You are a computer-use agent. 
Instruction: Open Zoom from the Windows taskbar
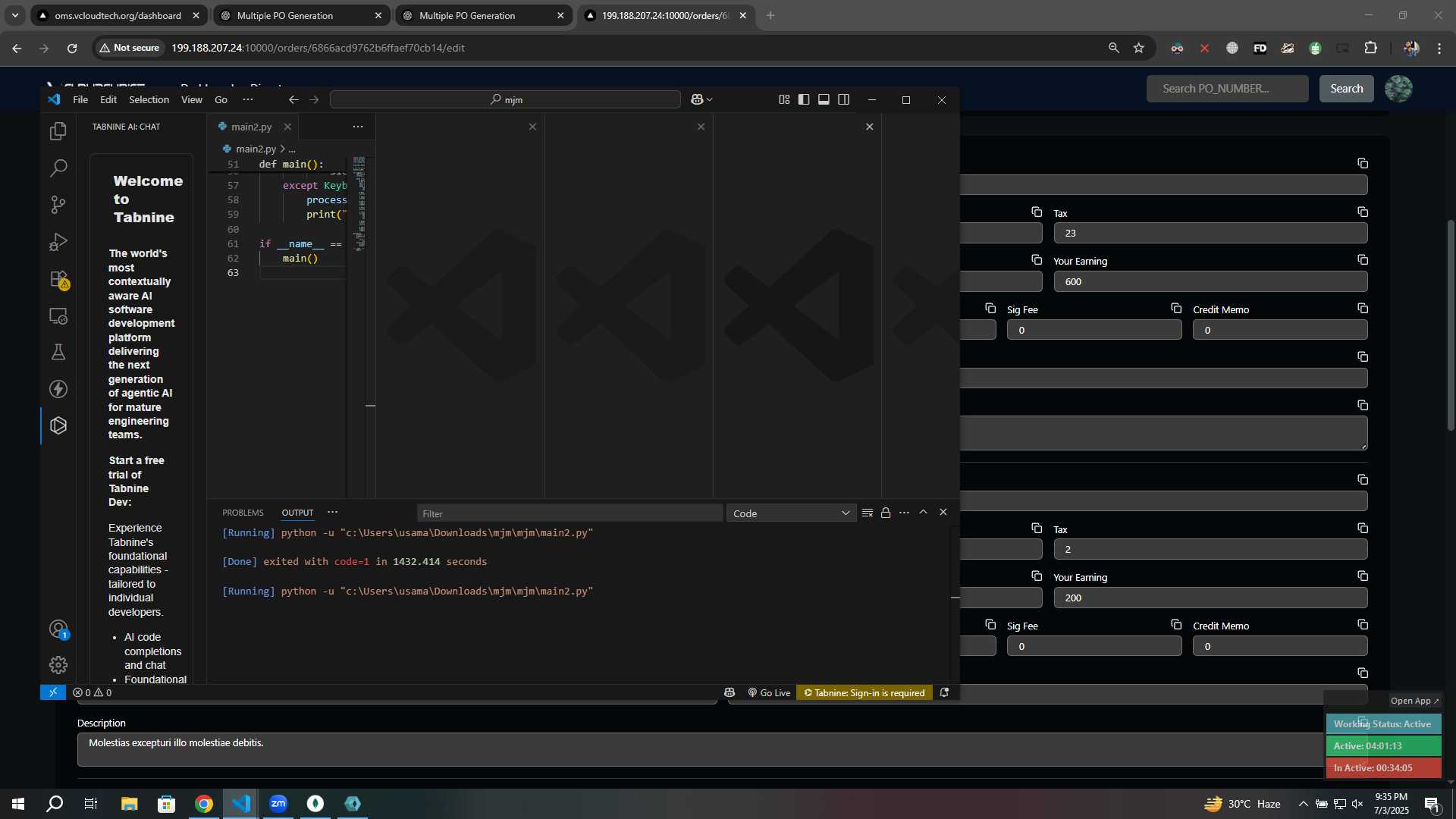[278, 803]
